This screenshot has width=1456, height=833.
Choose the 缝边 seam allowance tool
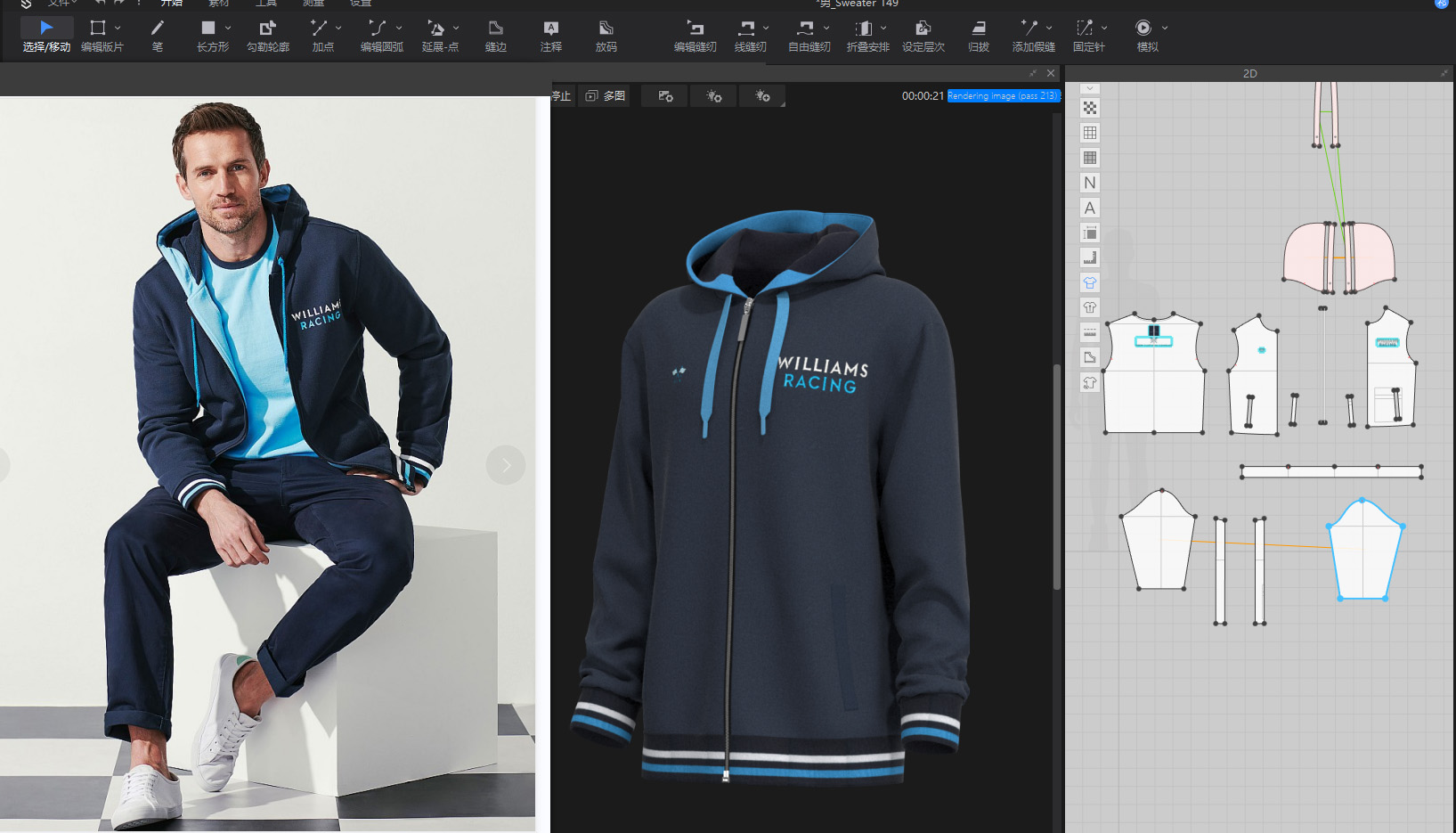(x=495, y=36)
